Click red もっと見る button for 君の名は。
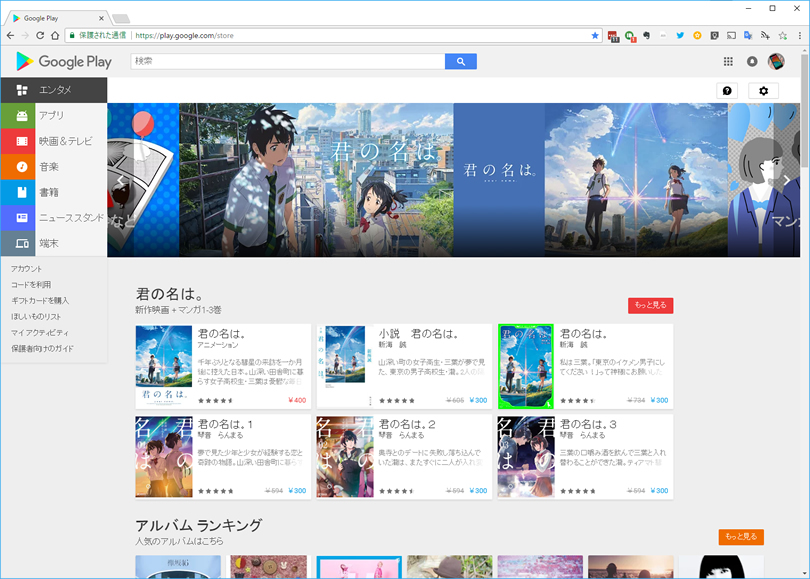 [650, 305]
